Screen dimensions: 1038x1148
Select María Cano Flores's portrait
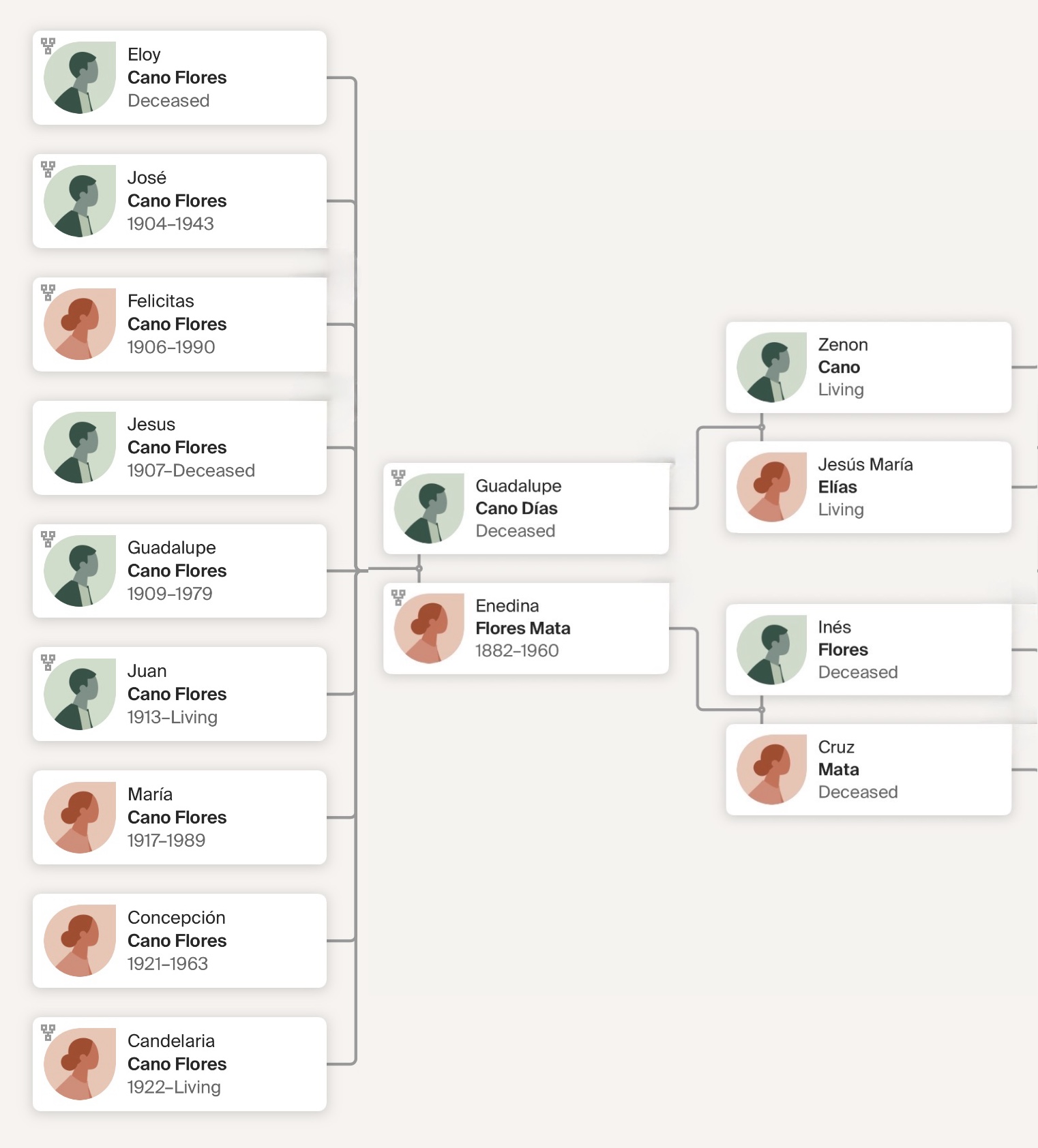[80, 817]
